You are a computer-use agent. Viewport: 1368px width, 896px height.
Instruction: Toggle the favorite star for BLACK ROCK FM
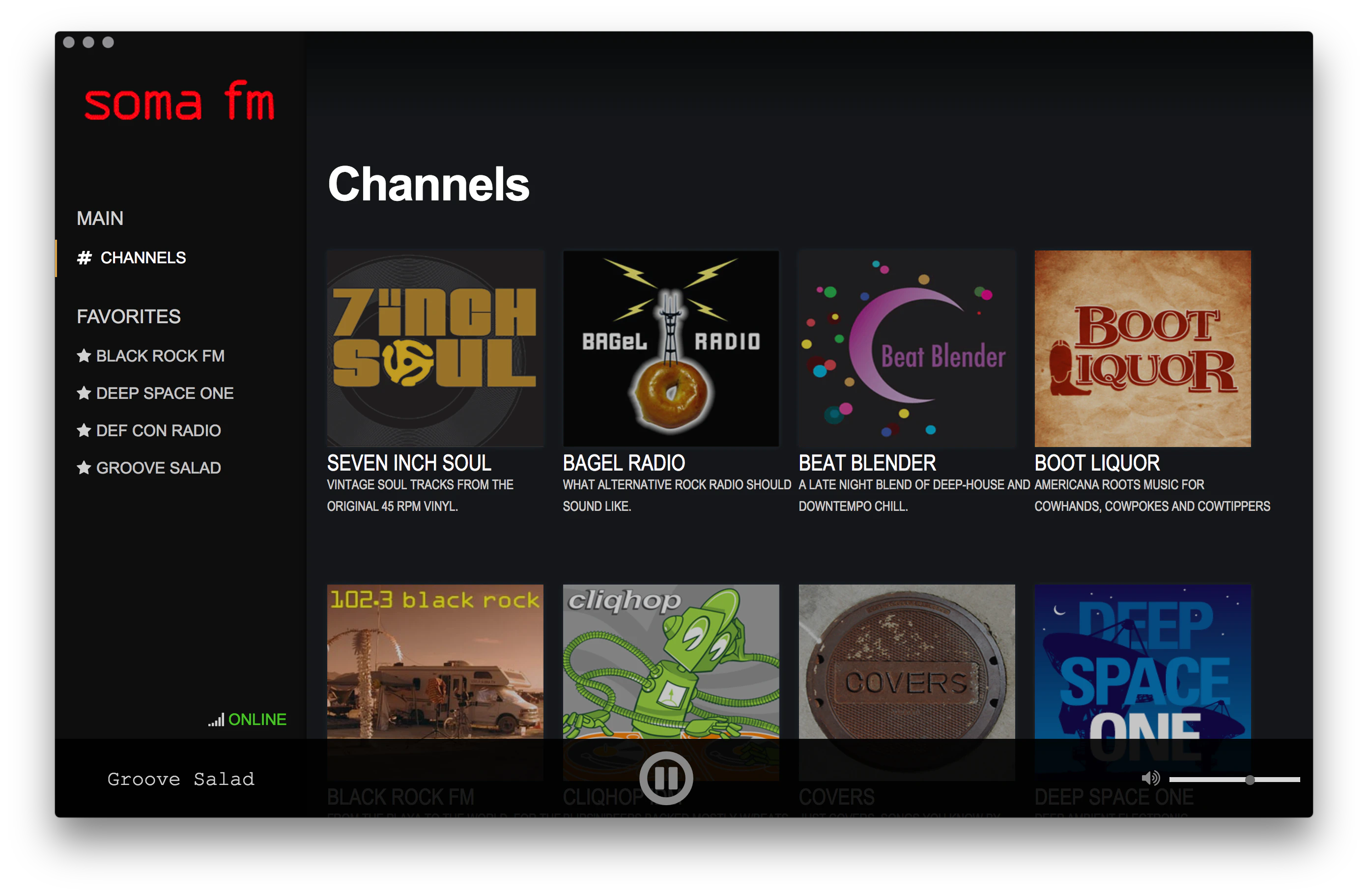pos(85,355)
